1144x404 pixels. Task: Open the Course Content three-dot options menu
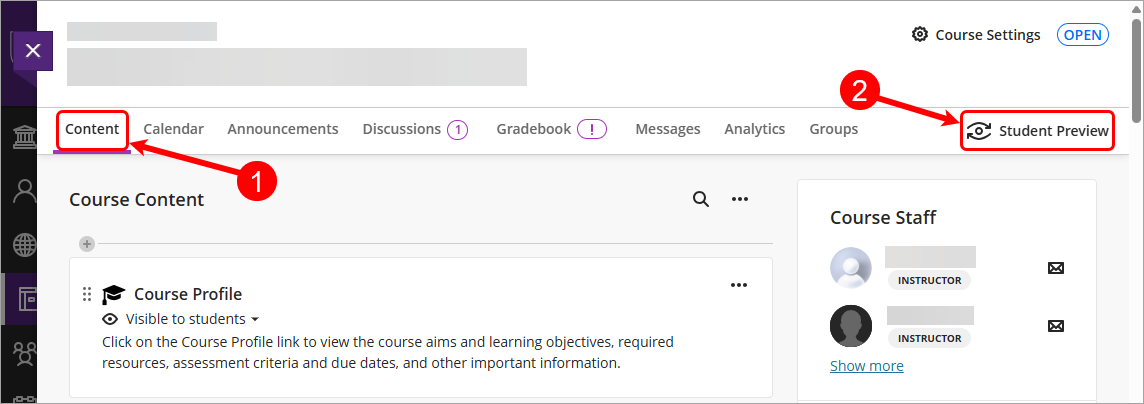click(x=740, y=199)
